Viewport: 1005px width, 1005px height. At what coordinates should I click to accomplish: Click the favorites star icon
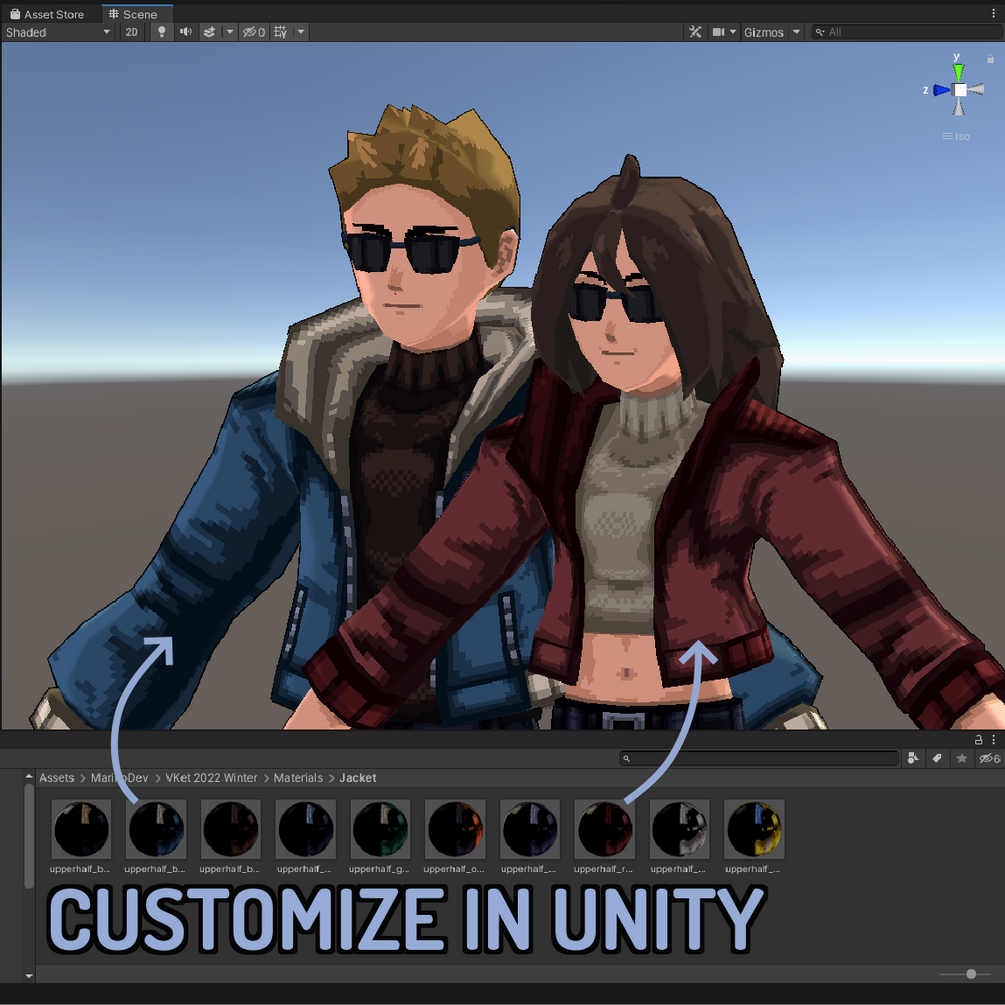coord(961,759)
